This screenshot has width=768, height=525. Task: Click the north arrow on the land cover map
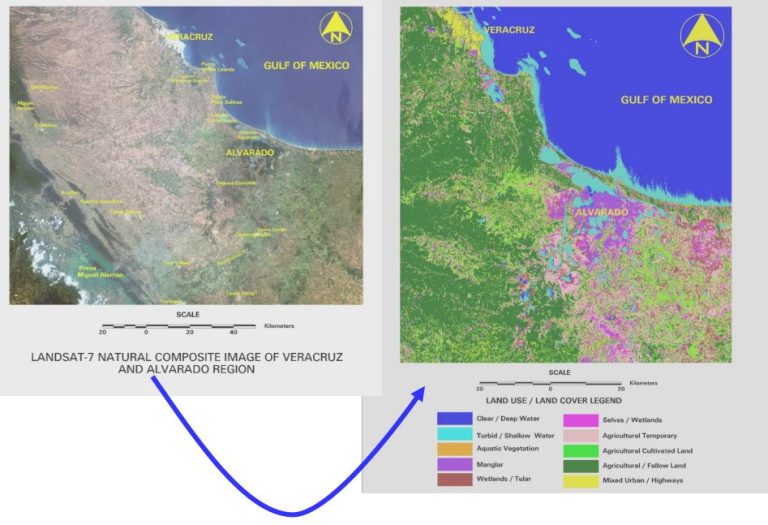point(703,35)
